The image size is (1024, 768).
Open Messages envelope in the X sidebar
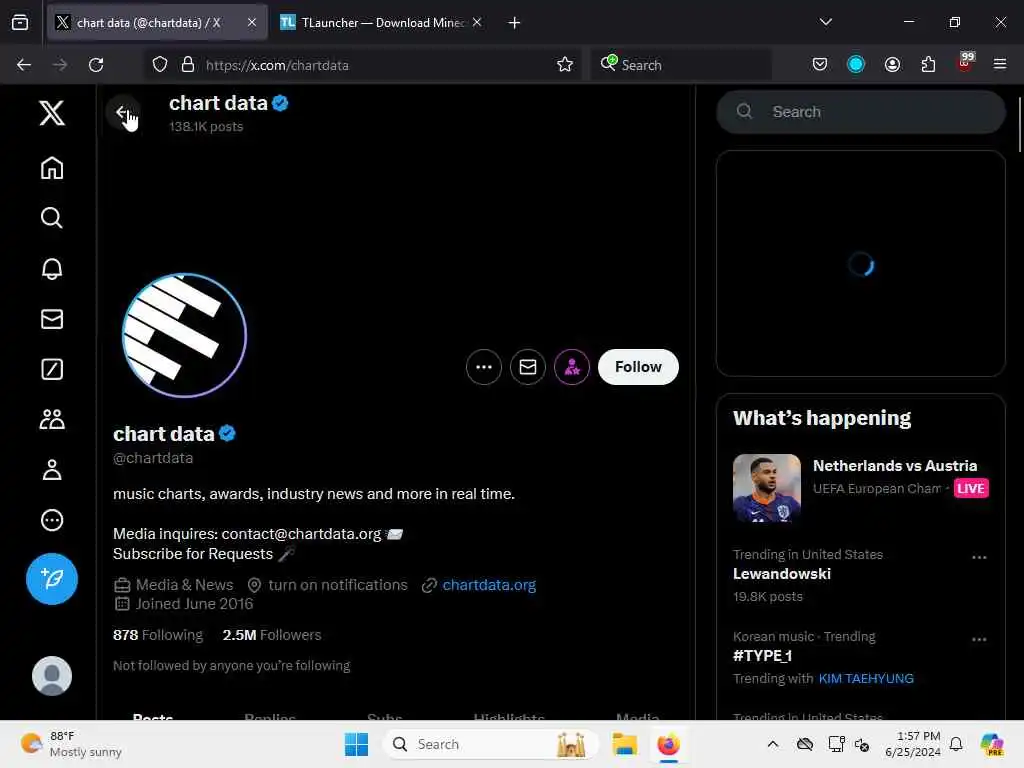tap(52, 319)
